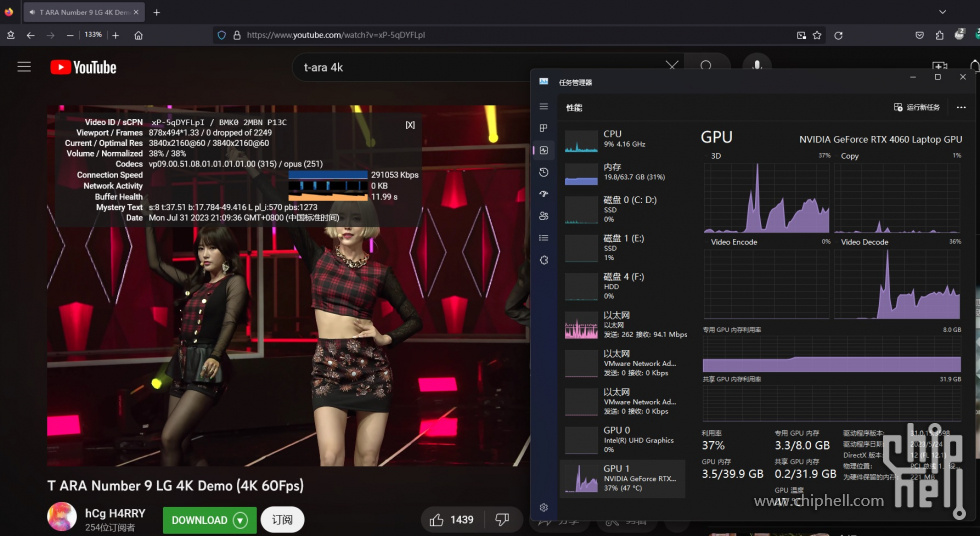Screen dimensions: 980x536
Task: Select Task Manager Performance sidebar icon
Action: point(544,150)
